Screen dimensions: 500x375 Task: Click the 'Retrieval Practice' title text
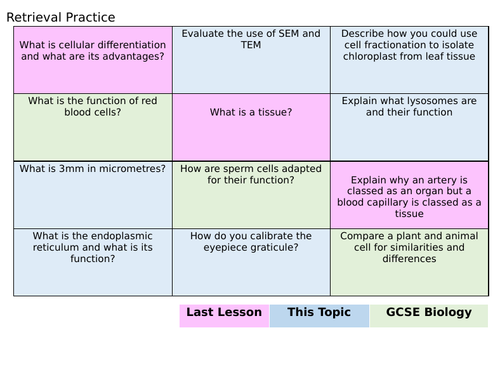61,17
